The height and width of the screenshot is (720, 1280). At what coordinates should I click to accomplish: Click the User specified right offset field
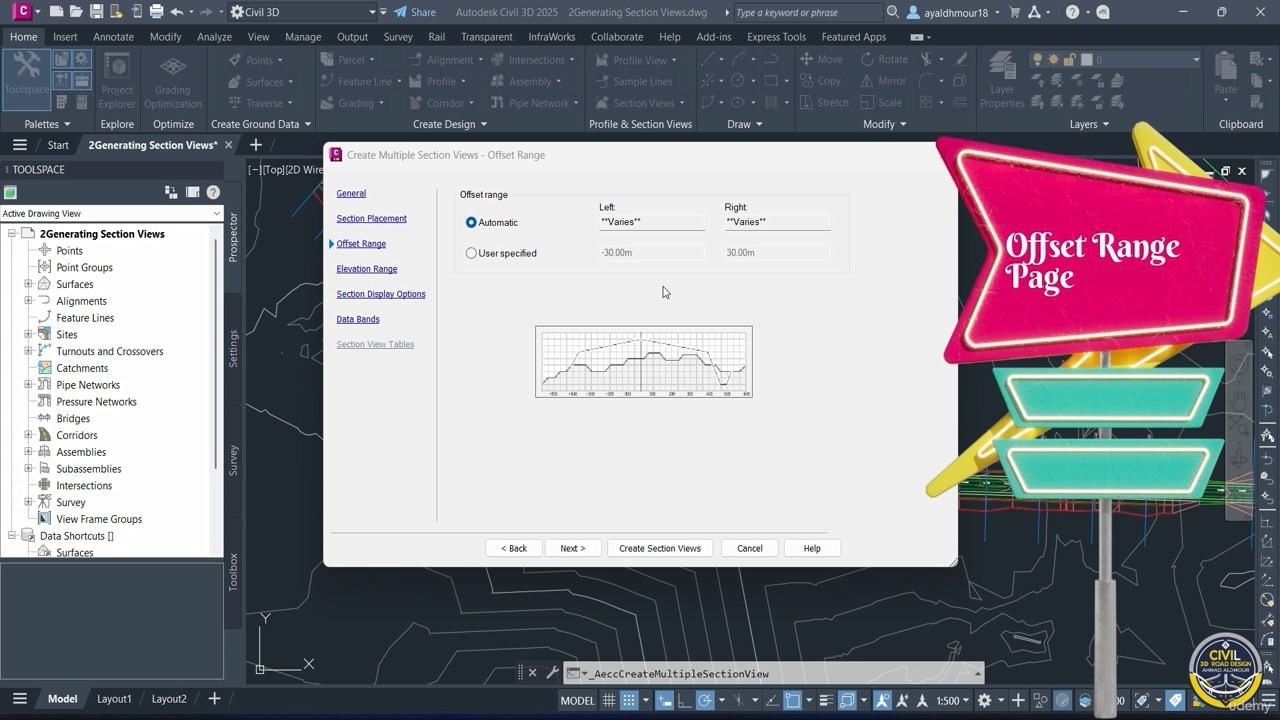pyautogui.click(x=777, y=253)
